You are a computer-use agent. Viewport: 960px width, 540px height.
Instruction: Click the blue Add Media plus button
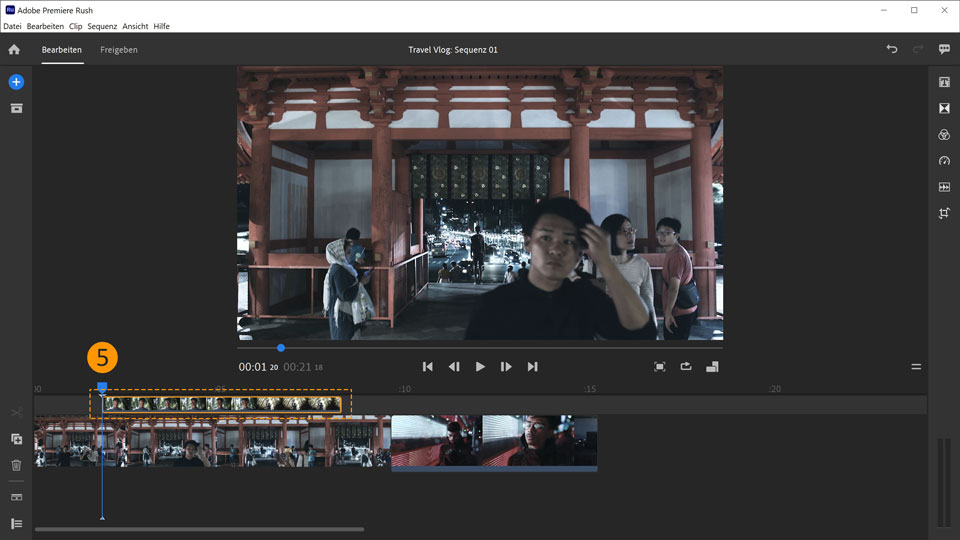tap(17, 82)
